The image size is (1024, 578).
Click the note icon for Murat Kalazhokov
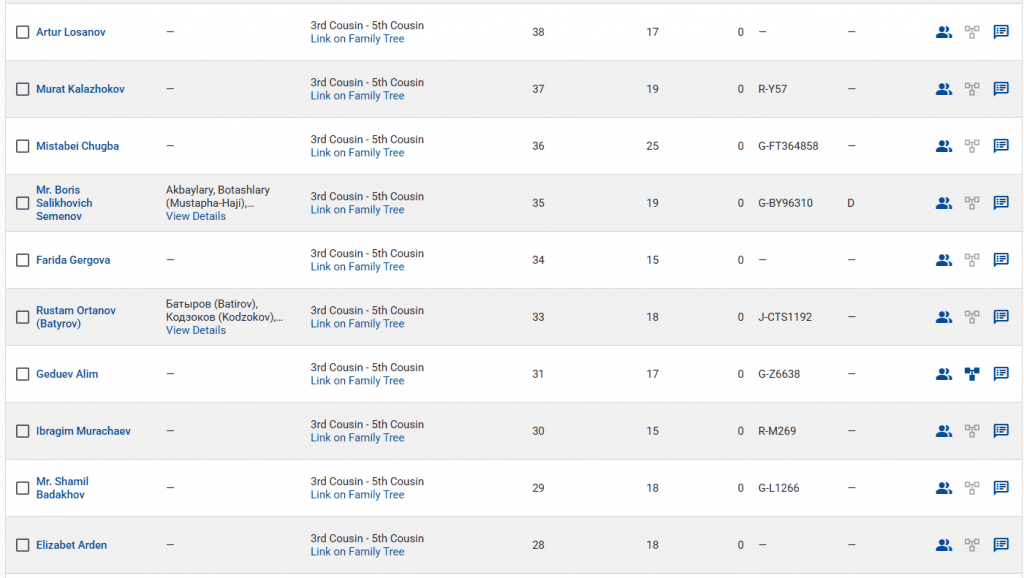click(1001, 89)
